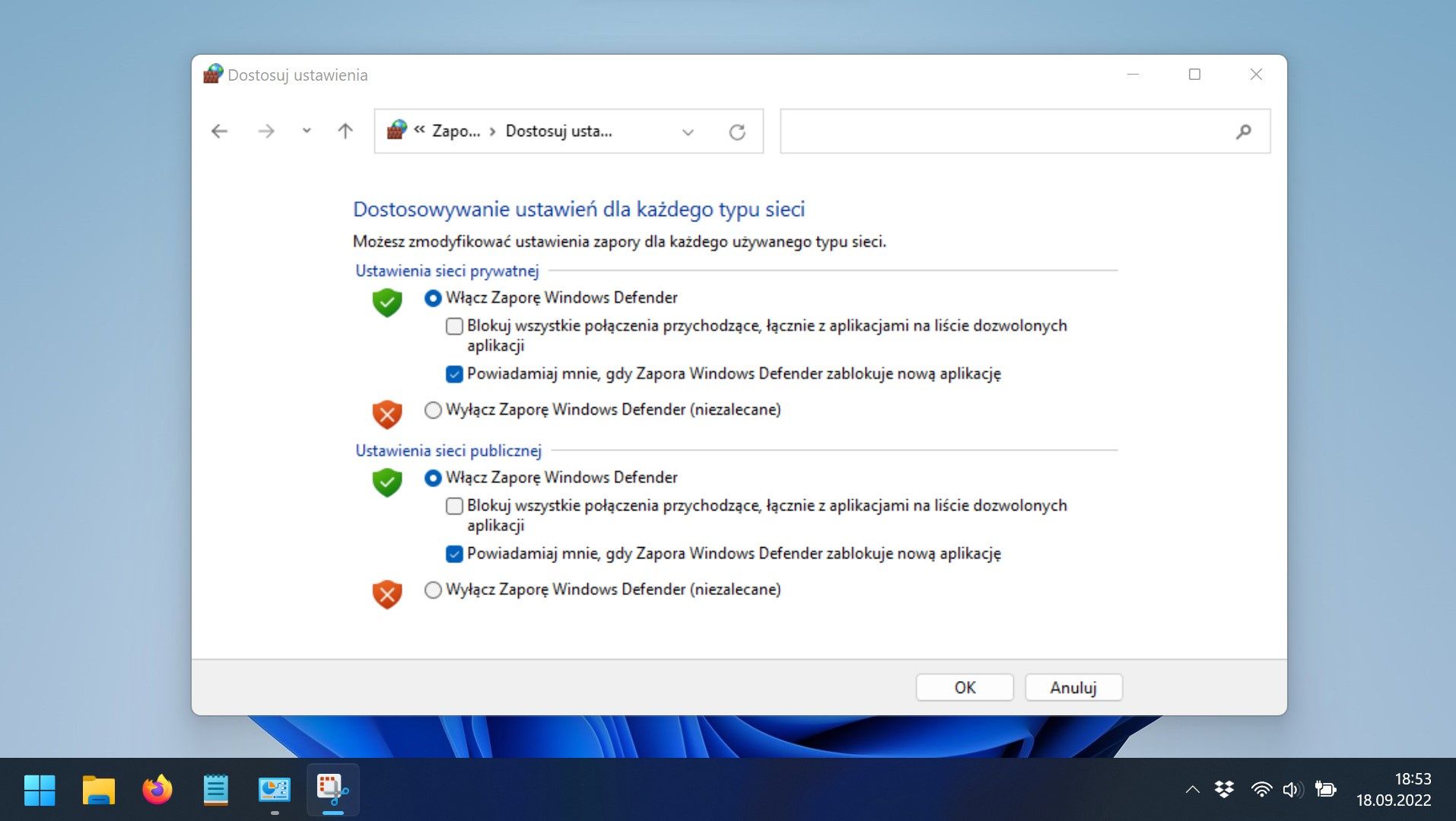Click the Dropbox tray icon
The image size is (1456, 821).
click(1224, 790)
